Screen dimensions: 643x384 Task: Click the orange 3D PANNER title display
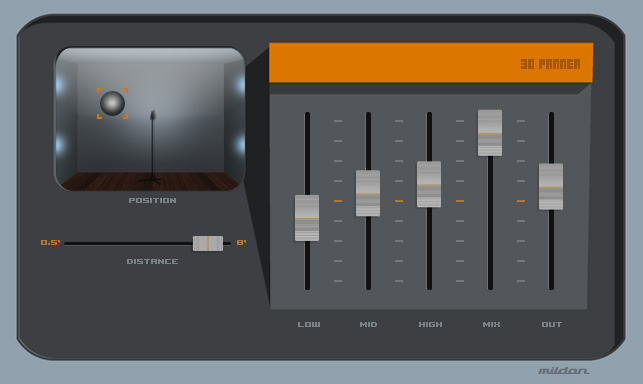pyautogui.click(x=431, y=63)
